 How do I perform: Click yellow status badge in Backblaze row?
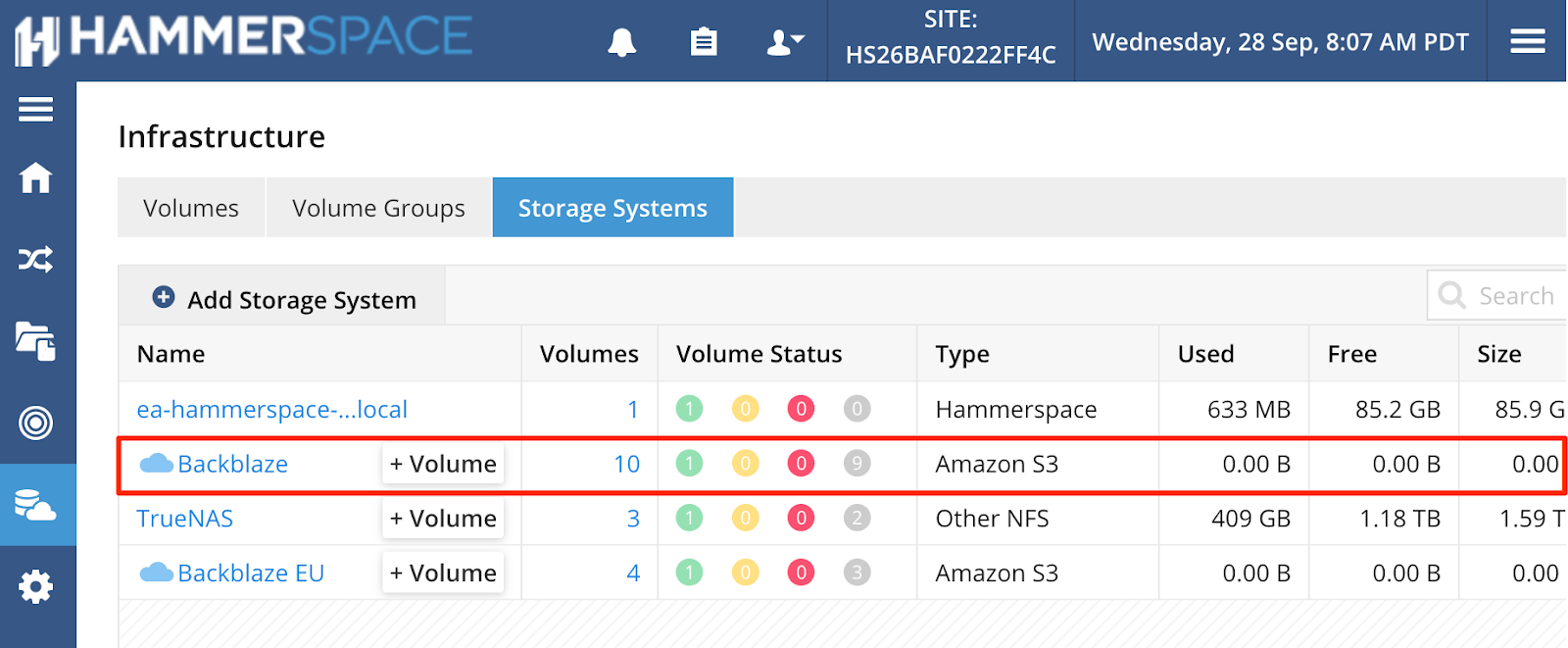(x=745, y=463)
